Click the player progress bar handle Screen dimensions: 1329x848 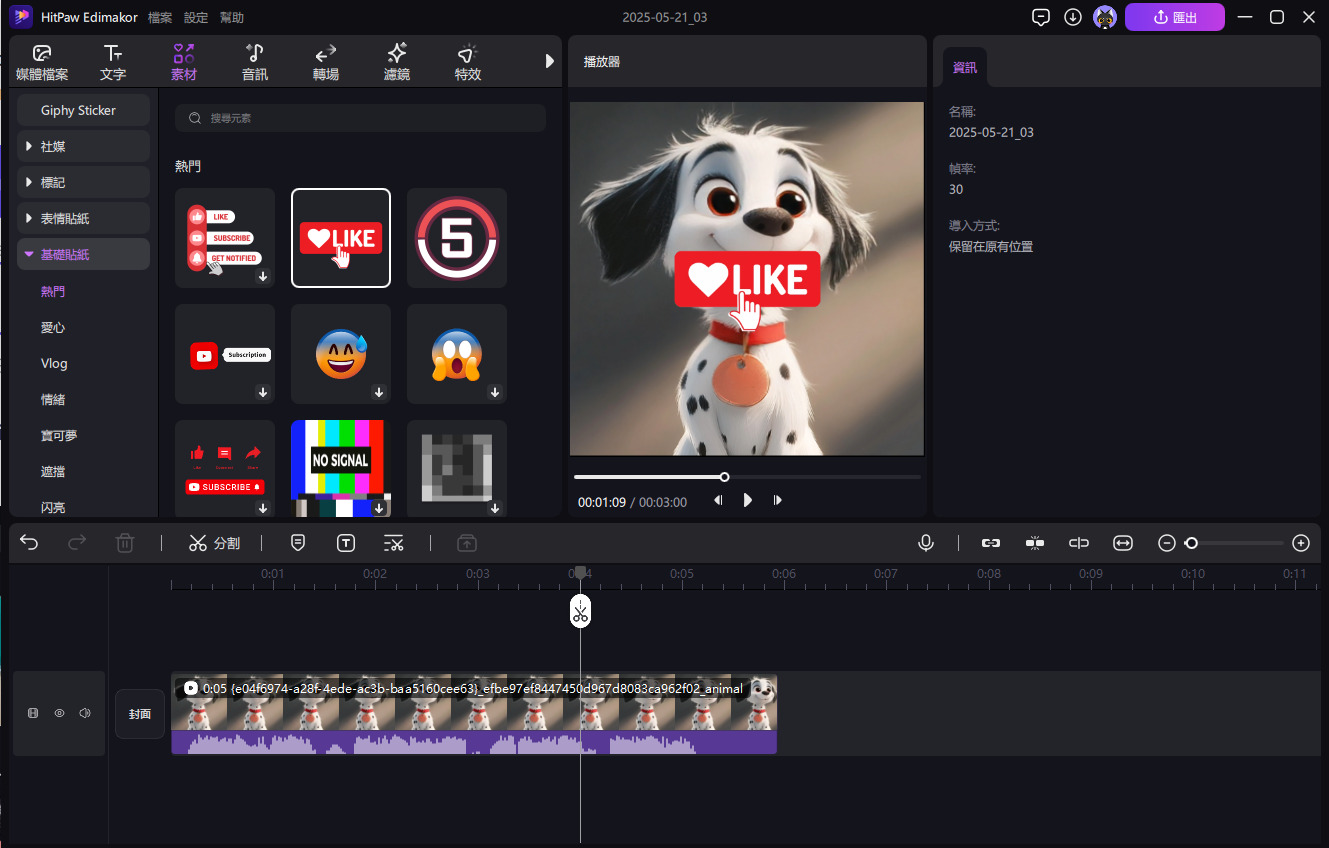pyautogui.click(x=725, y=477)
